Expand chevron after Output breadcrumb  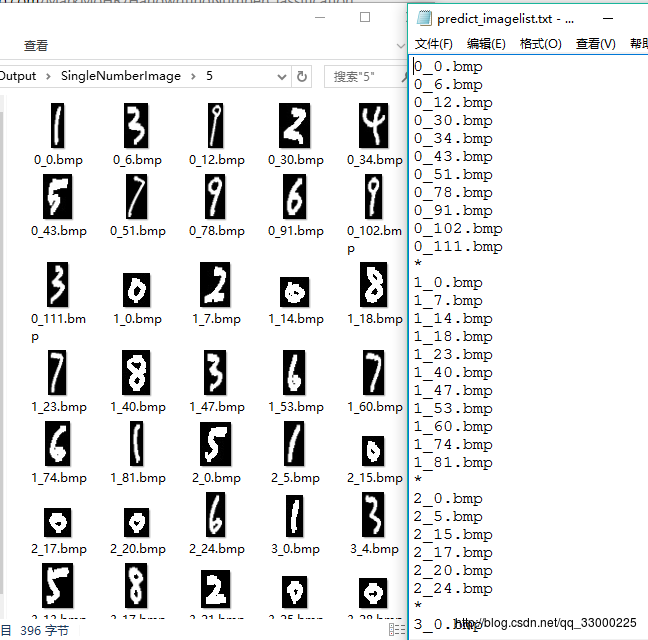[48, 76]
